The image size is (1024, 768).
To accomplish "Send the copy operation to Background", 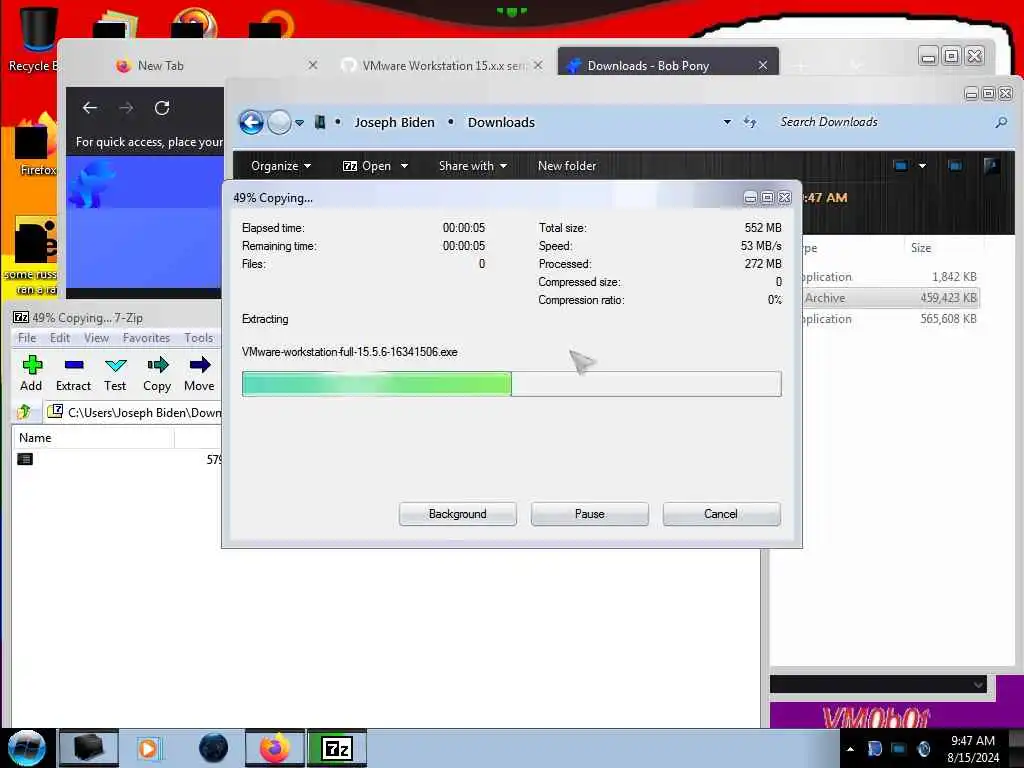I will pos(457,514).
